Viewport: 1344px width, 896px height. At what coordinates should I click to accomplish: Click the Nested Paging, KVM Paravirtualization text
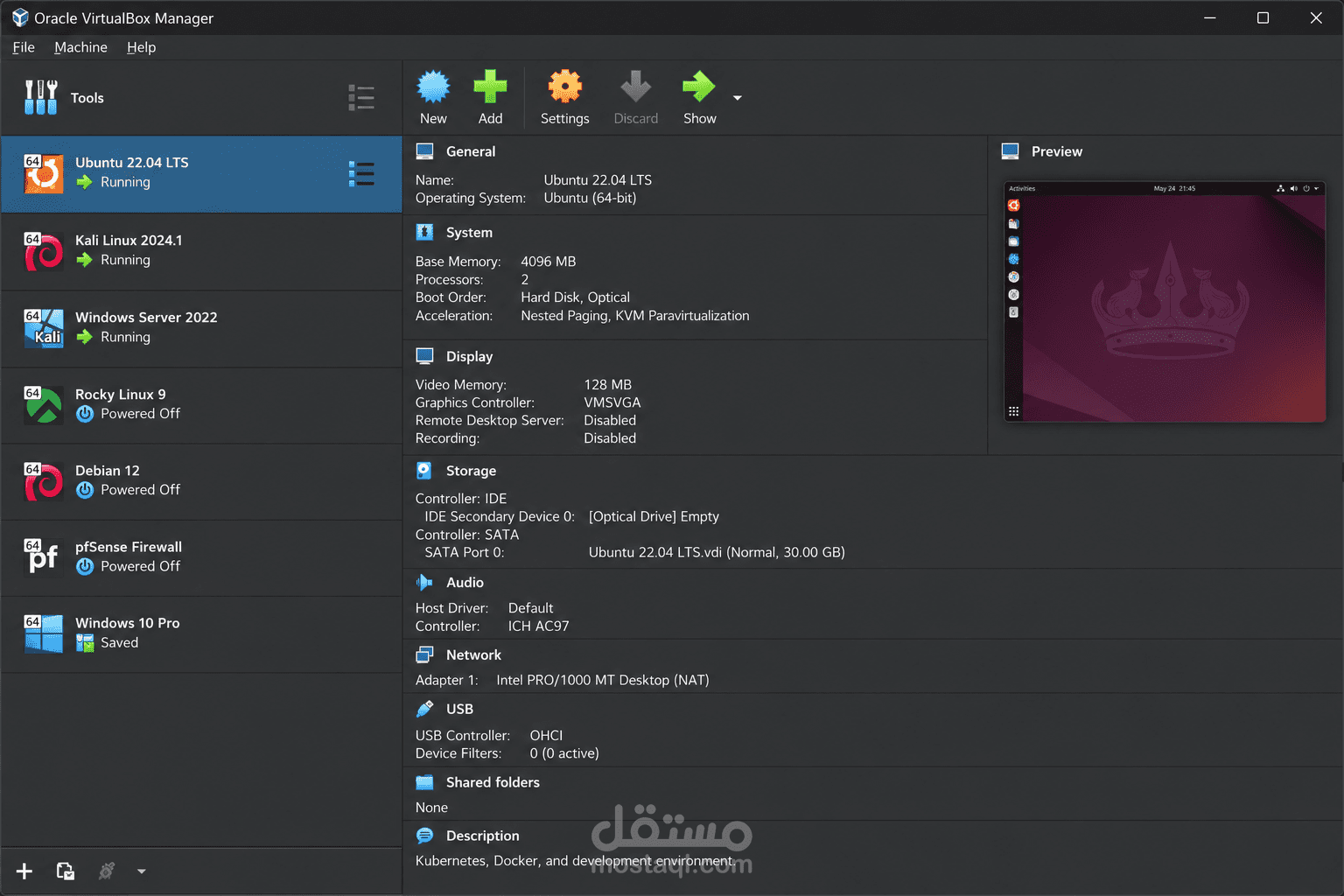click(634, 316)
